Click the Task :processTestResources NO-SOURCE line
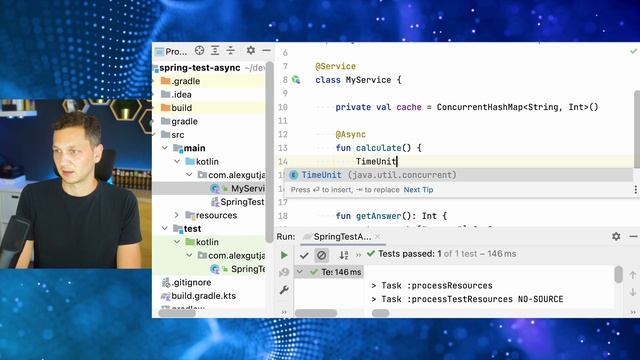640x360 pixels. [x=467, y=299]
